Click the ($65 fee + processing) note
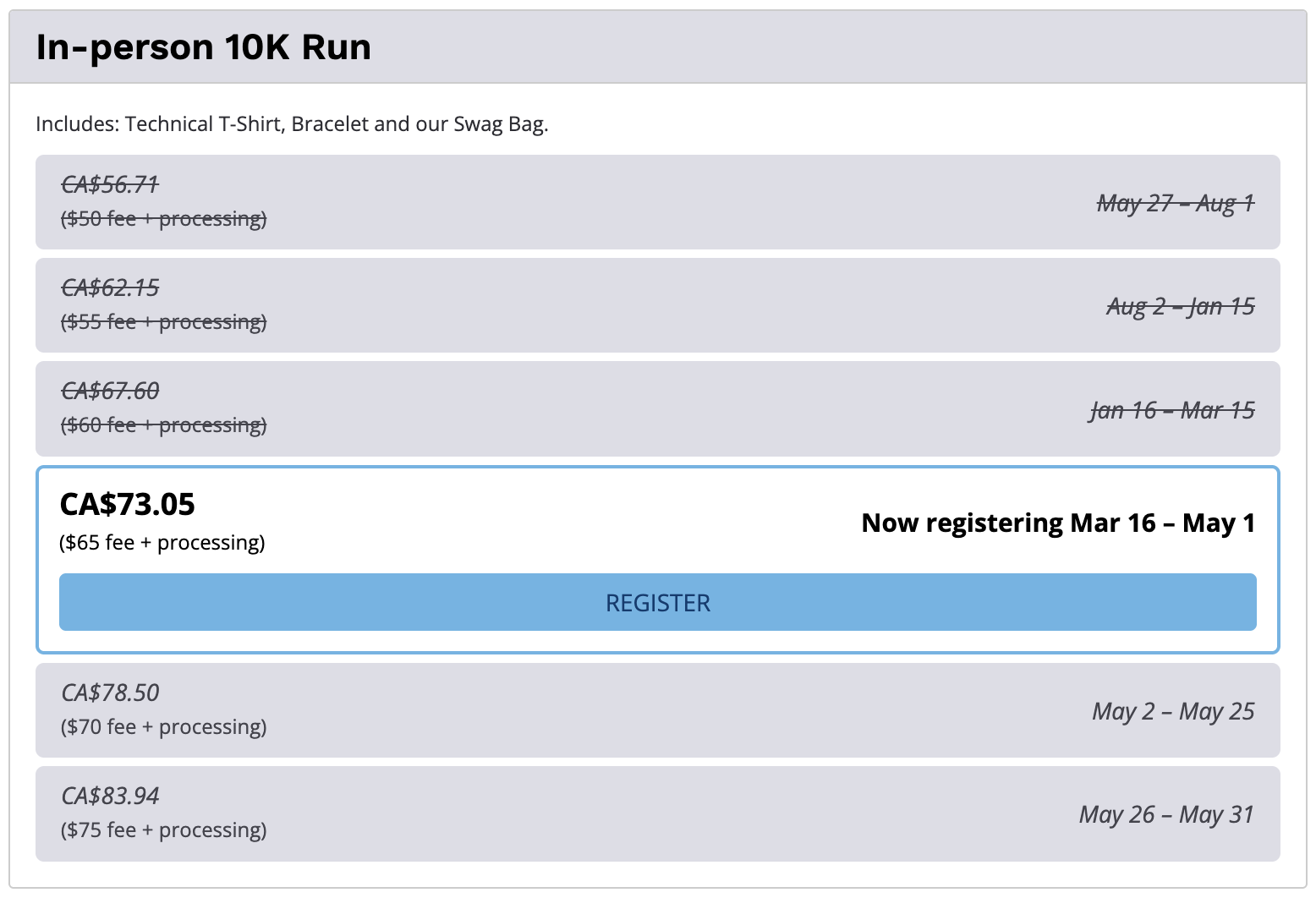 pyautogui.click(x=162, y=542)
